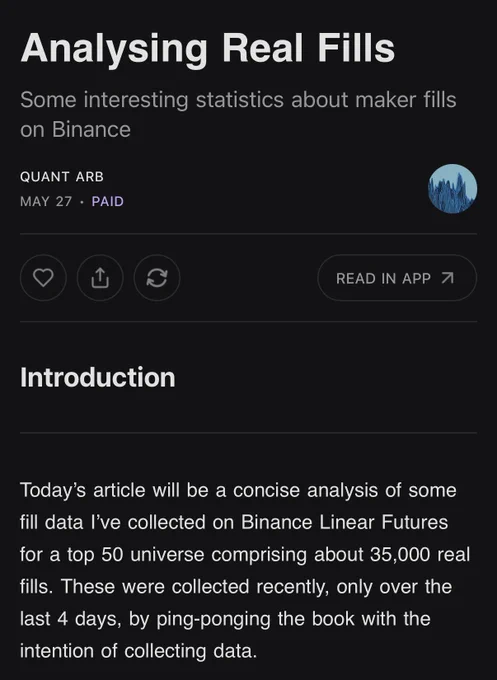This screenshot has height=680, width=497.
Task: Click the subtitle about maker fills on Binance
Action: pos(238,114)
